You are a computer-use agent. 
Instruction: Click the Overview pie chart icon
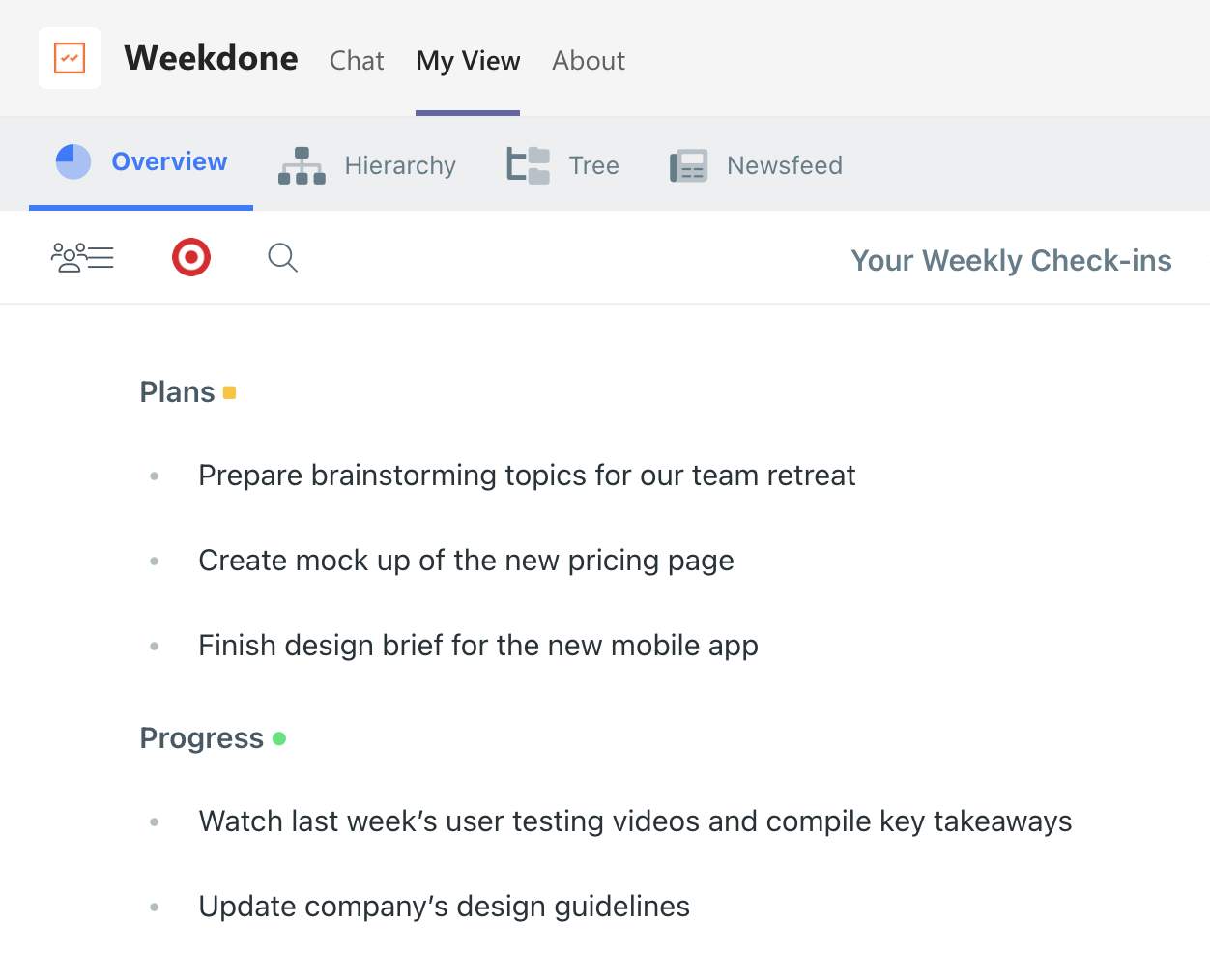click(x=73, y=161)
